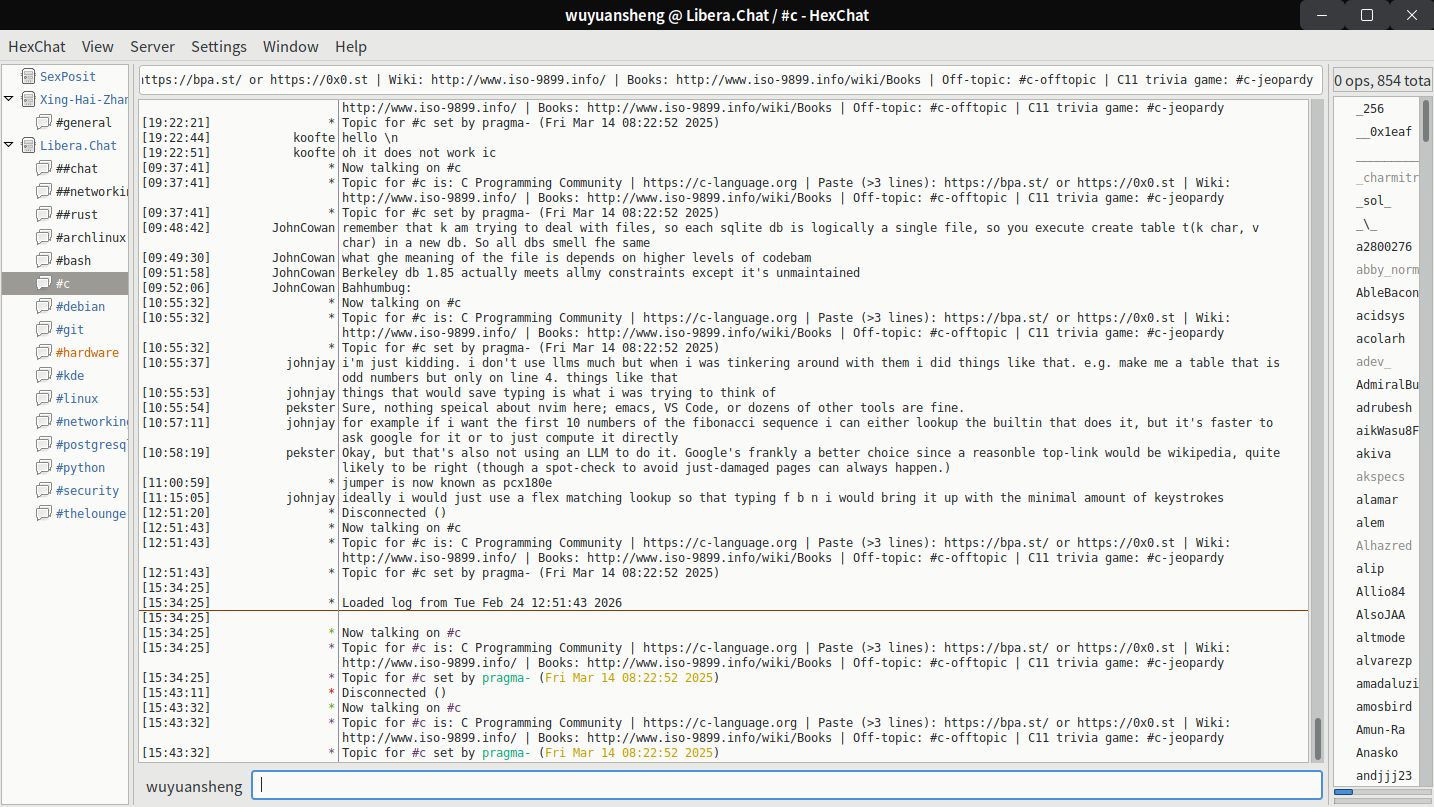This screenshot has width=1434, height=807.
Task: Select user AdmiralBu in the user list
Action: point(1387,384)
